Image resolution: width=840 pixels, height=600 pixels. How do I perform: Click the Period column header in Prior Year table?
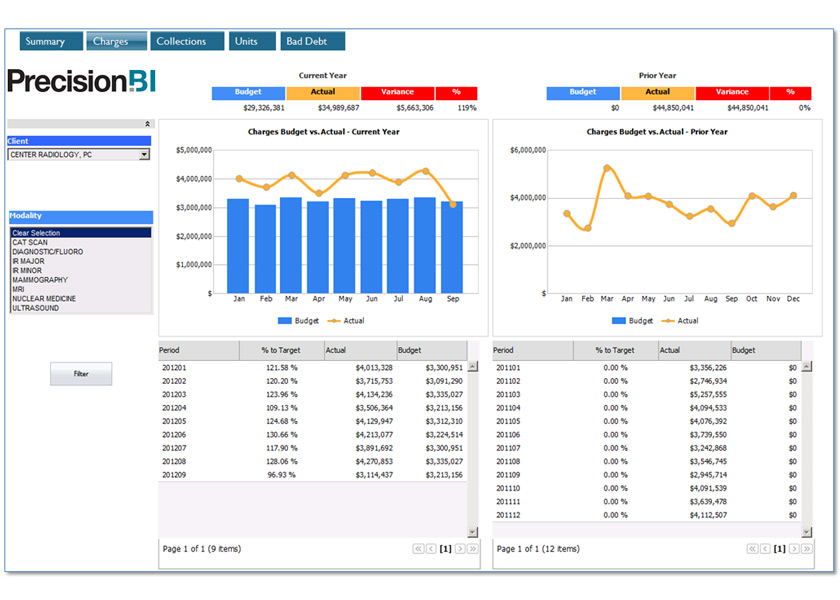point(532,351)
